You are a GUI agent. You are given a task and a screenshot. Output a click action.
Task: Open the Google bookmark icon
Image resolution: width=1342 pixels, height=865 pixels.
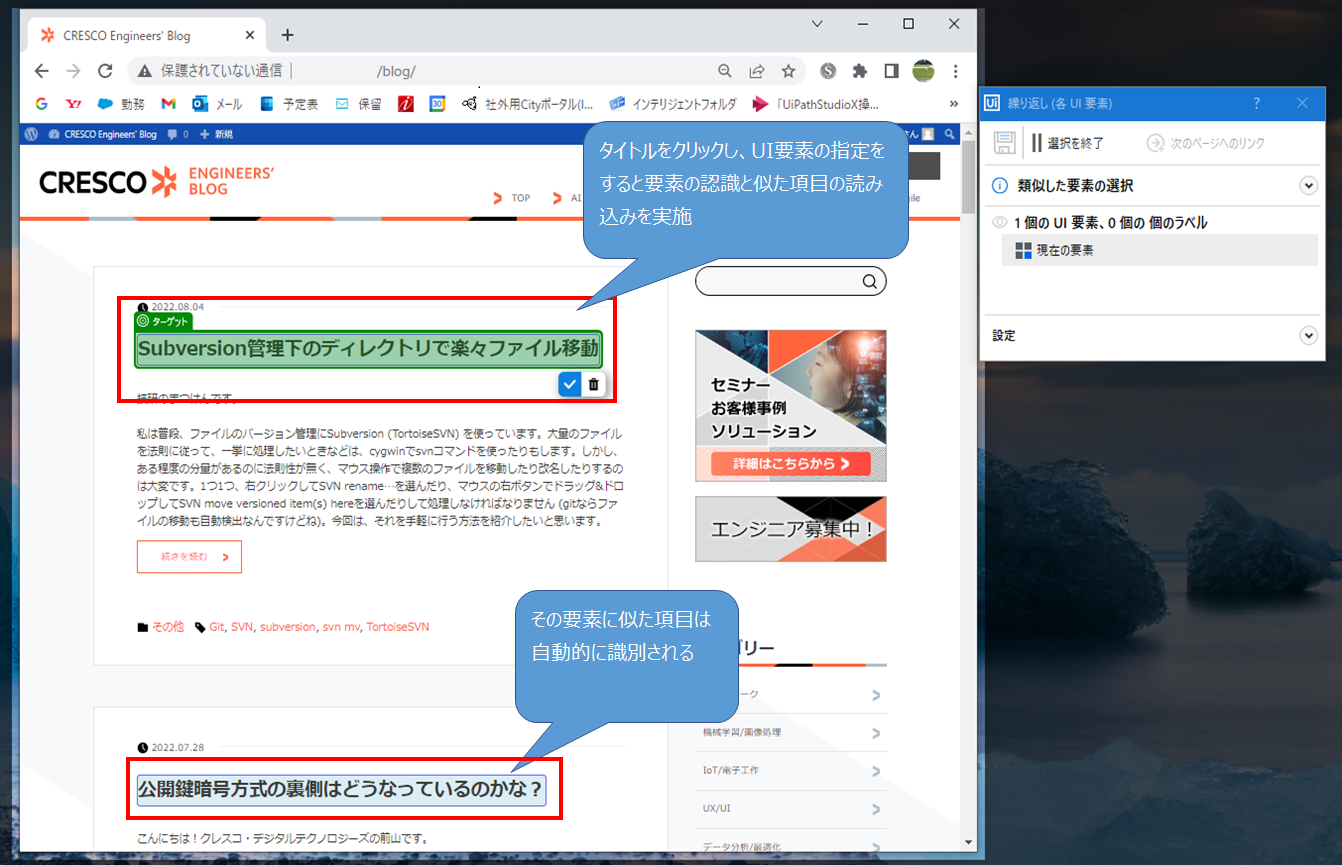point(41,103)
